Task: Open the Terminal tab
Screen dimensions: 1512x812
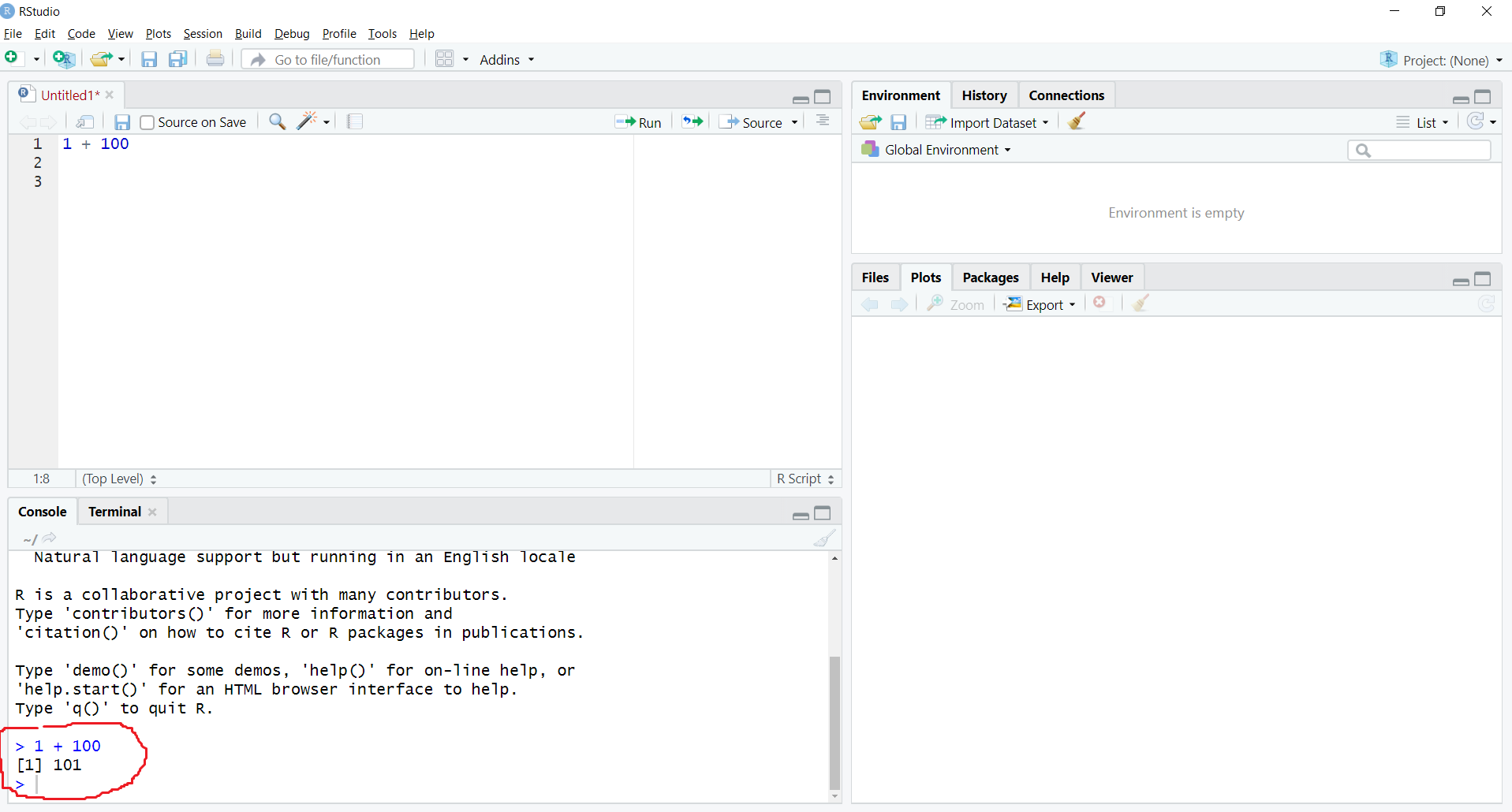Action: point(114,512)
